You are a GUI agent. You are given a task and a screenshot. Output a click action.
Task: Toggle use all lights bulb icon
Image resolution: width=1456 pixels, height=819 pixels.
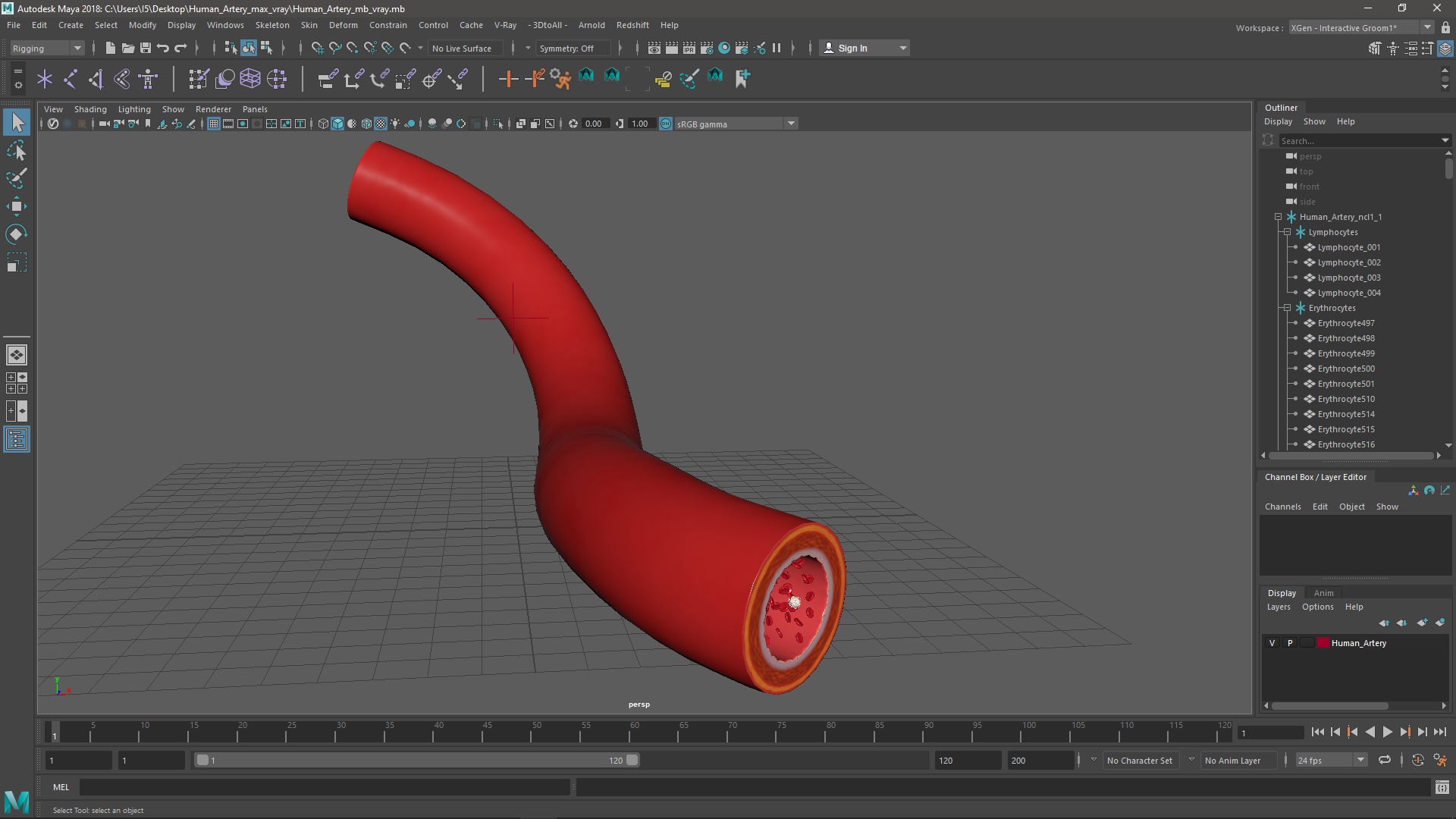tap(395, 124)
